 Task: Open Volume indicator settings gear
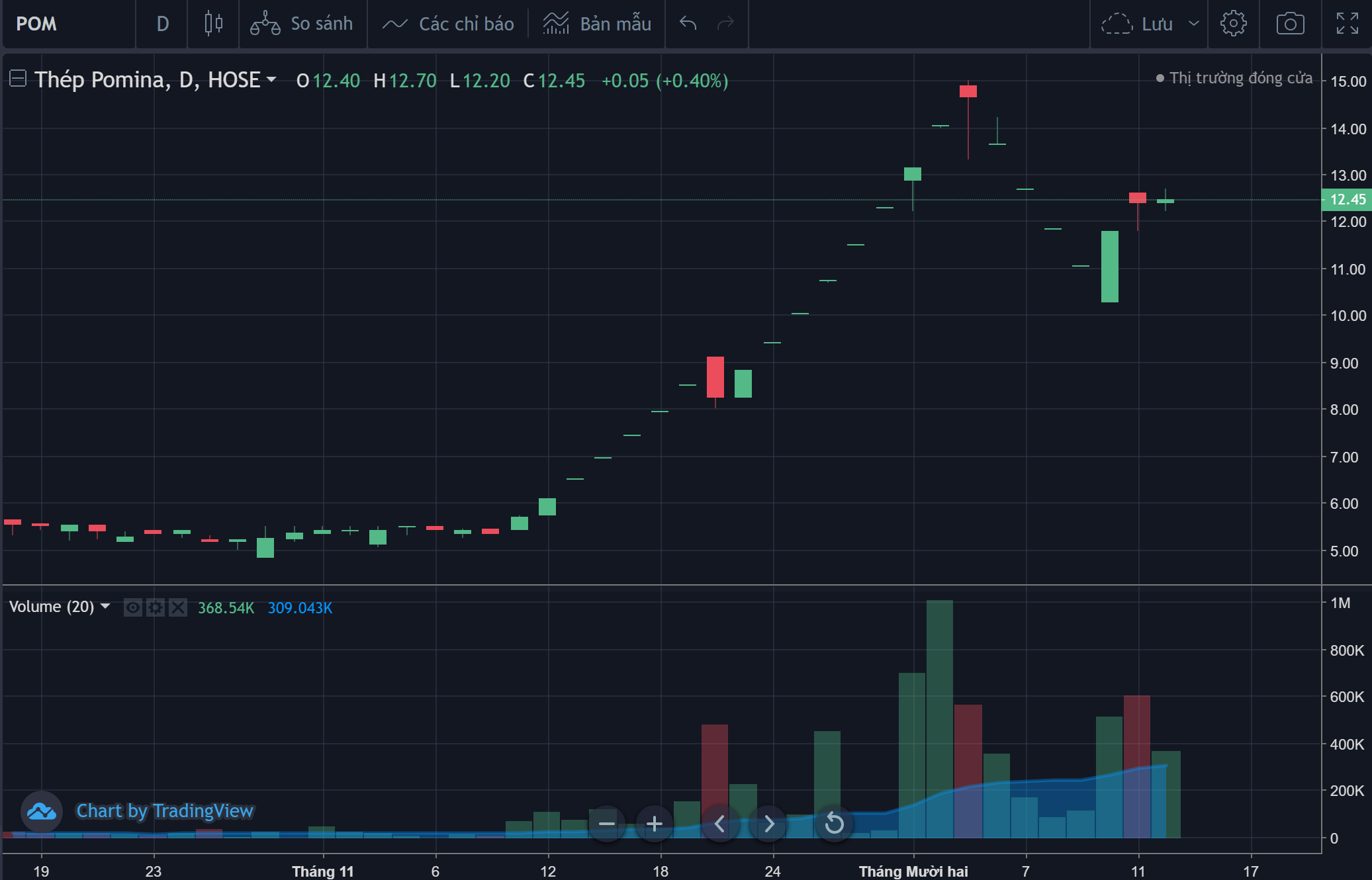pyautogui.click(x=156, y=607)
